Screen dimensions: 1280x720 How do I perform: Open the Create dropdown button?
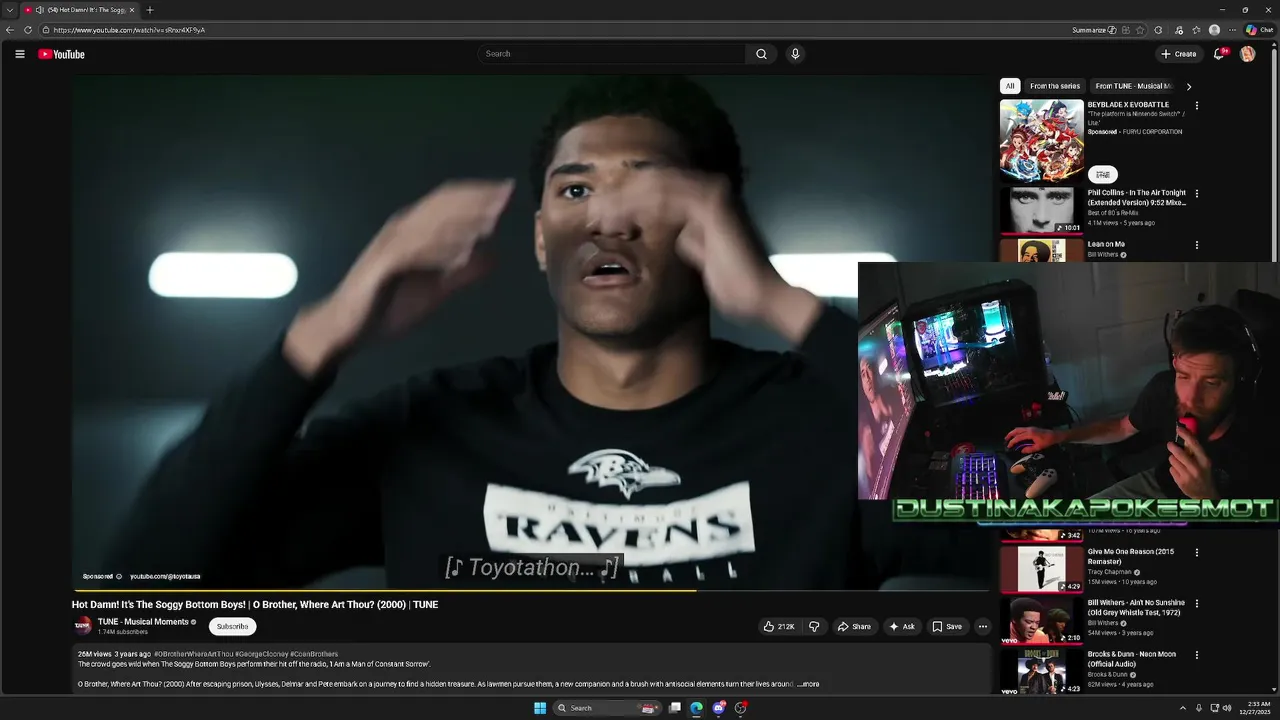point(1179,54)
